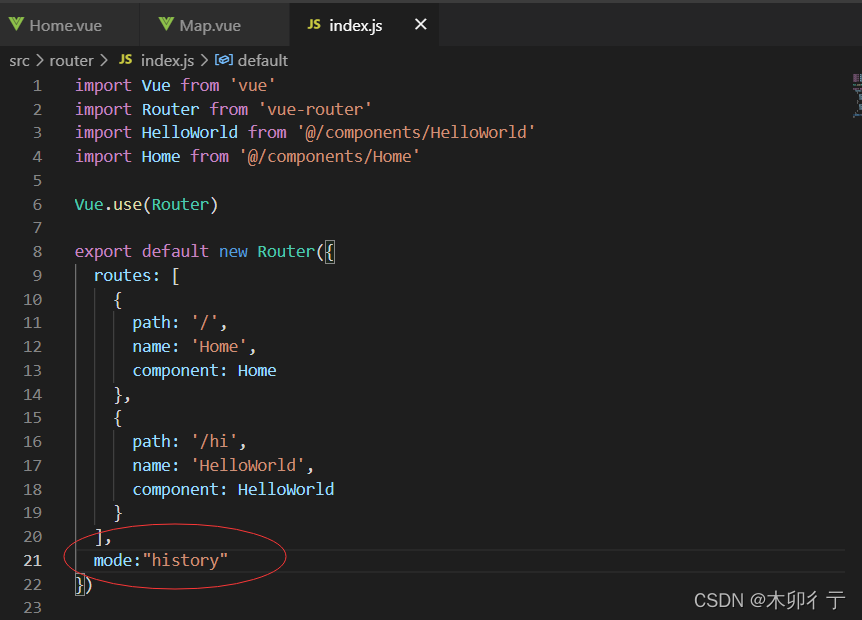Viewport: 862px width, 620px height.
Task: Click line number 1 in the gutter
Action: (x=37, y=86)
